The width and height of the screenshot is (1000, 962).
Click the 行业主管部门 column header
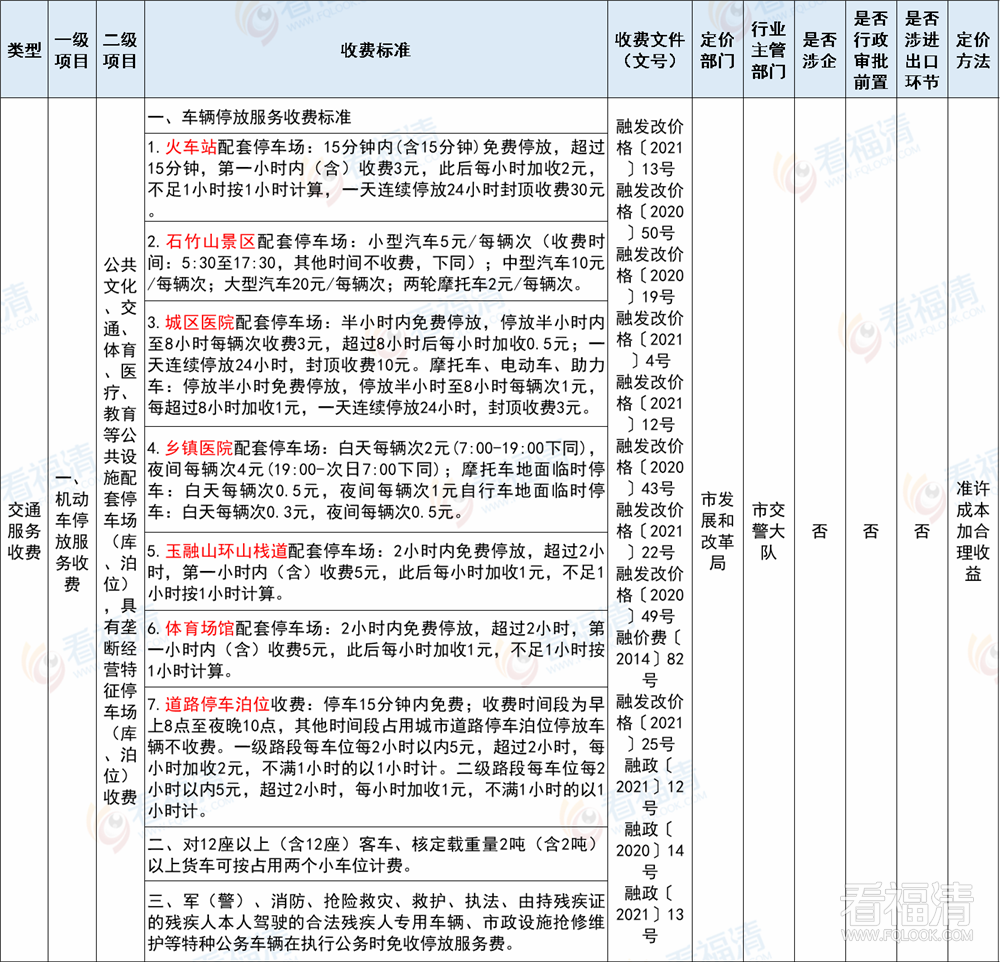tap(768, 50)
